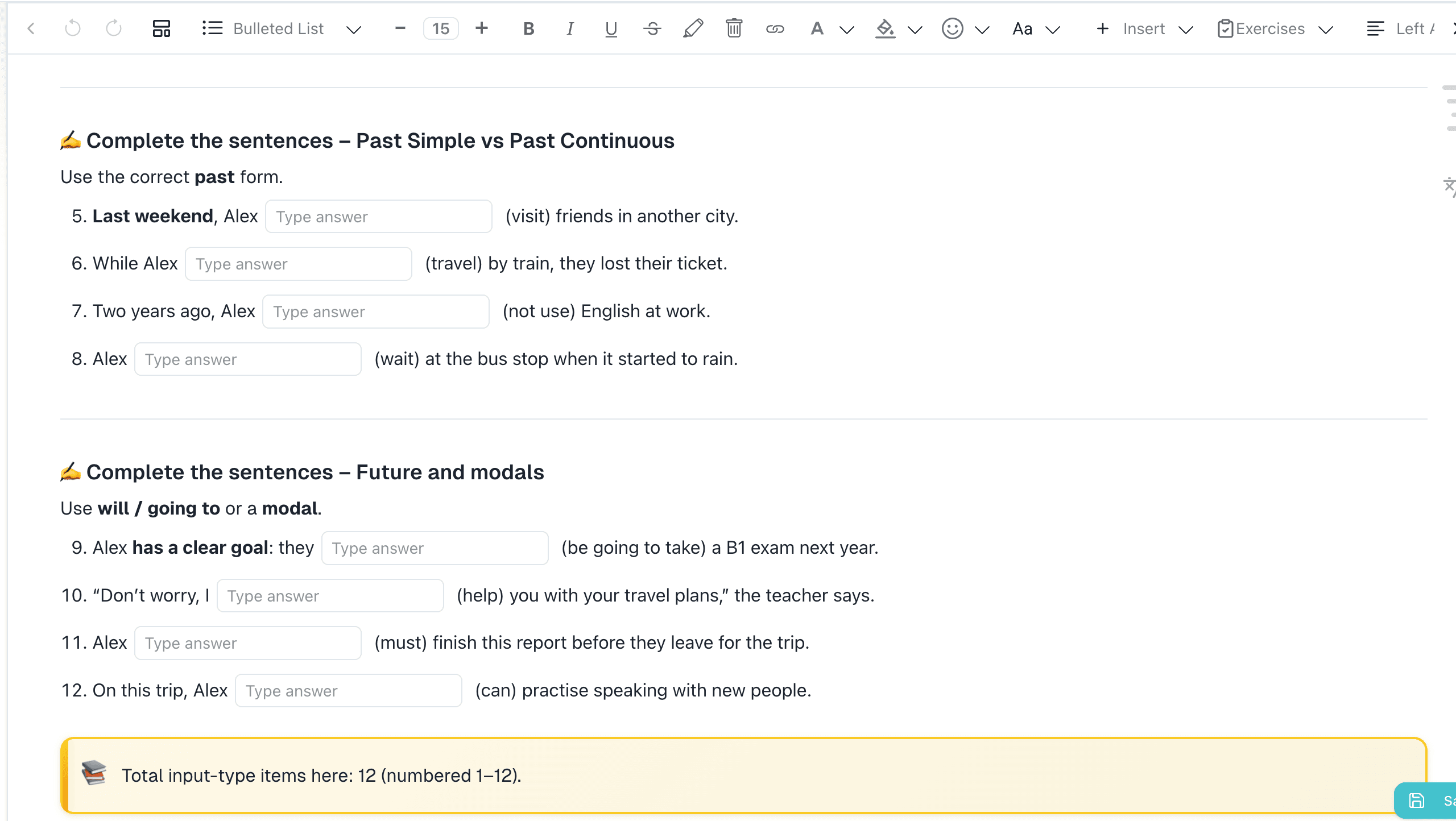Toggle bold formatting

[x=527, y=28]
